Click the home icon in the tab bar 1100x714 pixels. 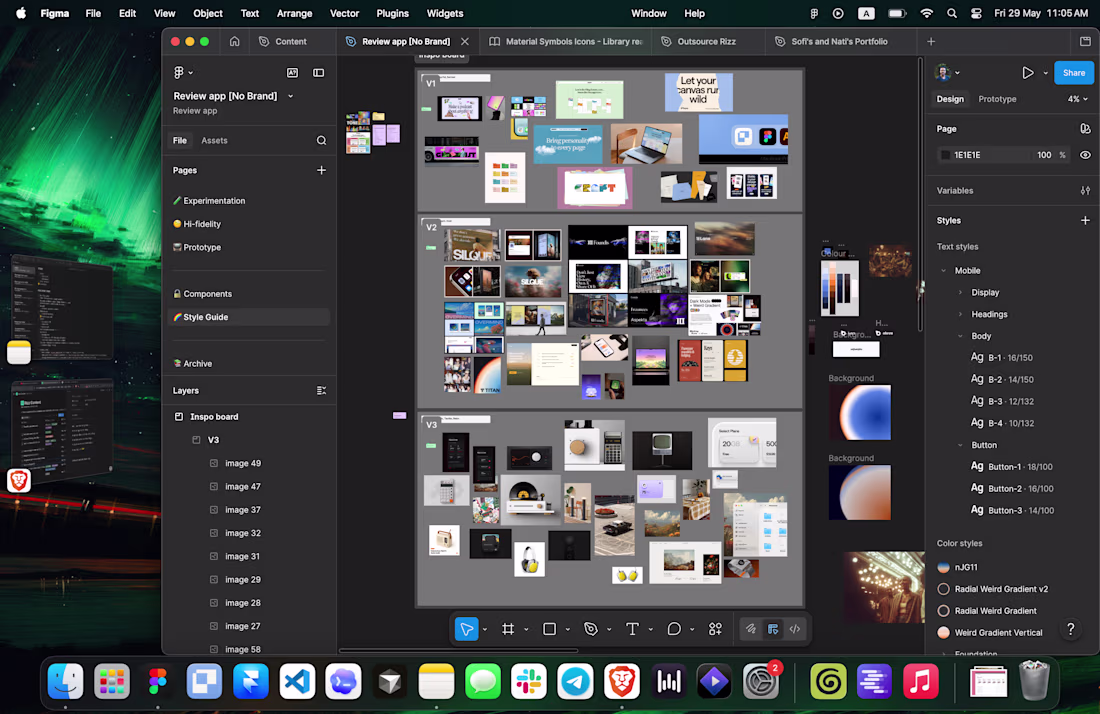(x=234, y=41)
